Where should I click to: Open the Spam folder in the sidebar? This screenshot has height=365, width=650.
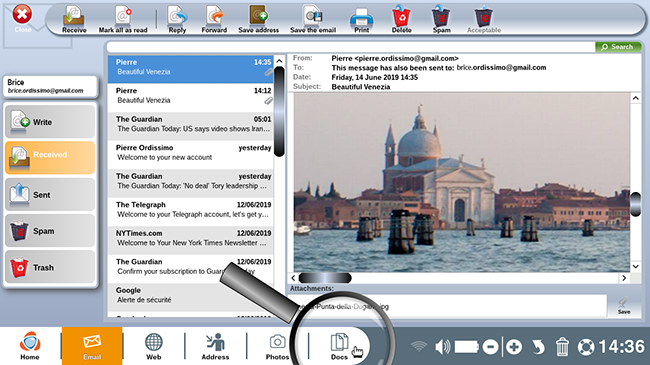click(50, 231)
